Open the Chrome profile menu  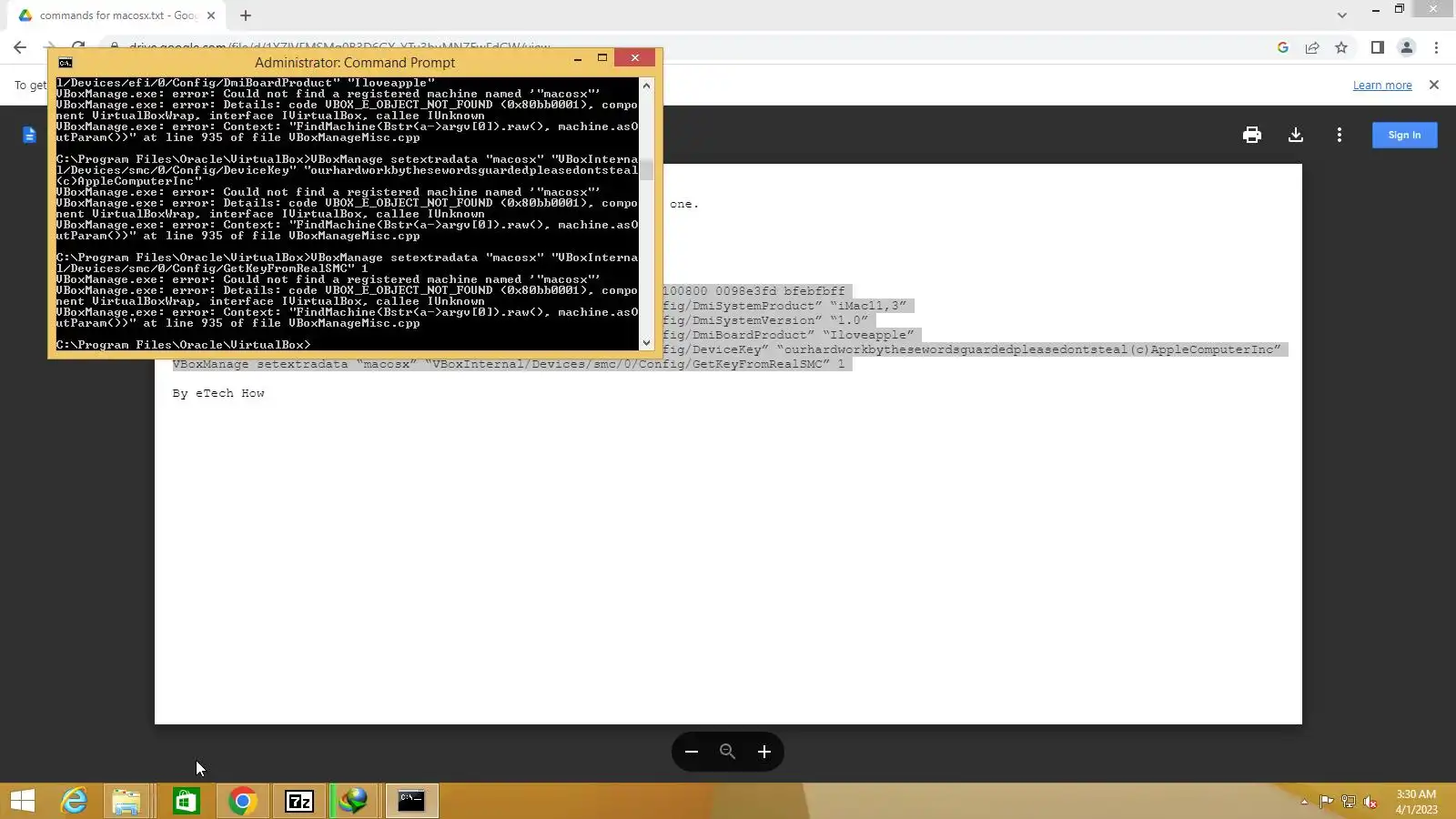coord(1407,47)
